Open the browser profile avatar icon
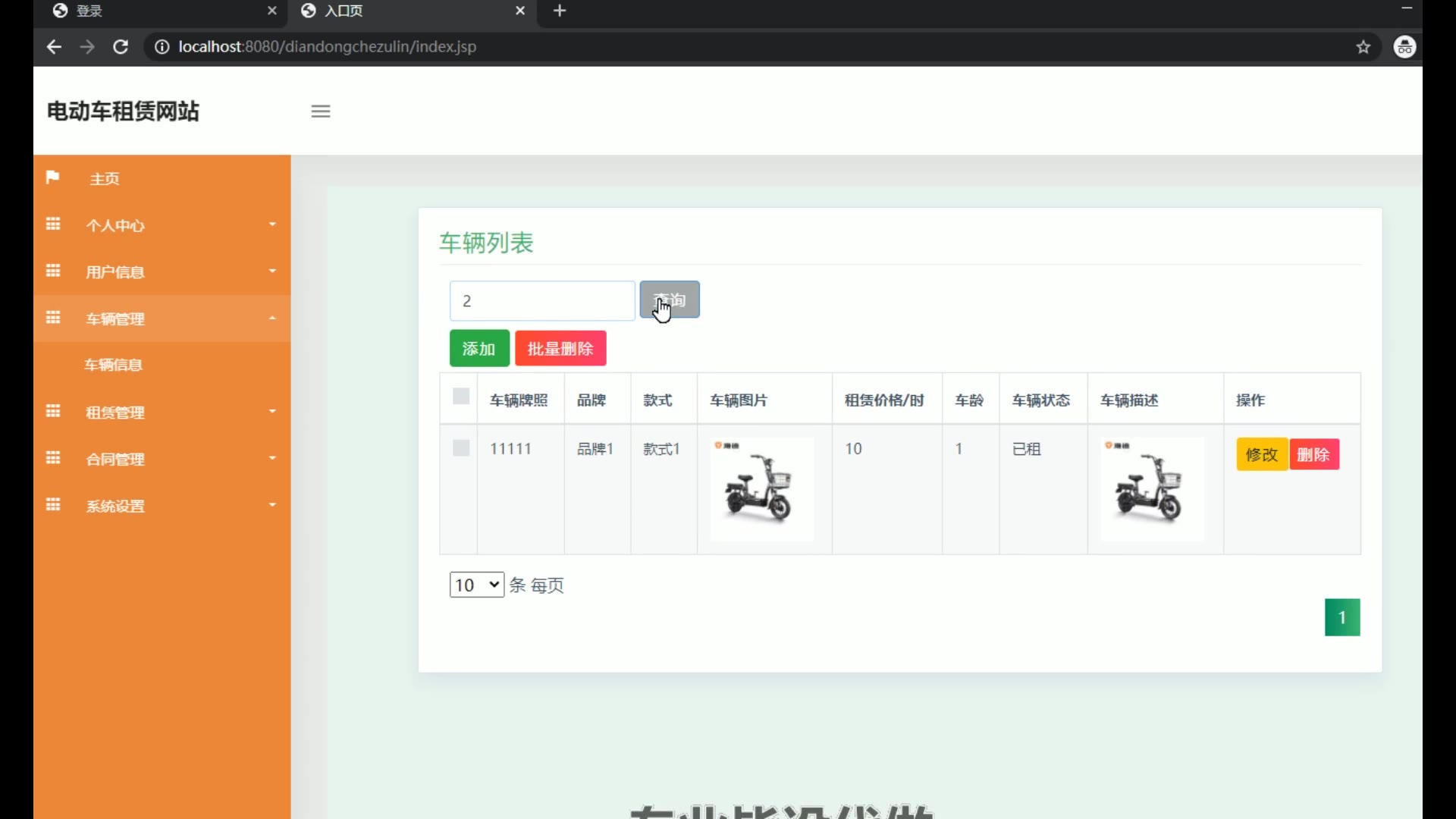 (x=1405, y=47)
